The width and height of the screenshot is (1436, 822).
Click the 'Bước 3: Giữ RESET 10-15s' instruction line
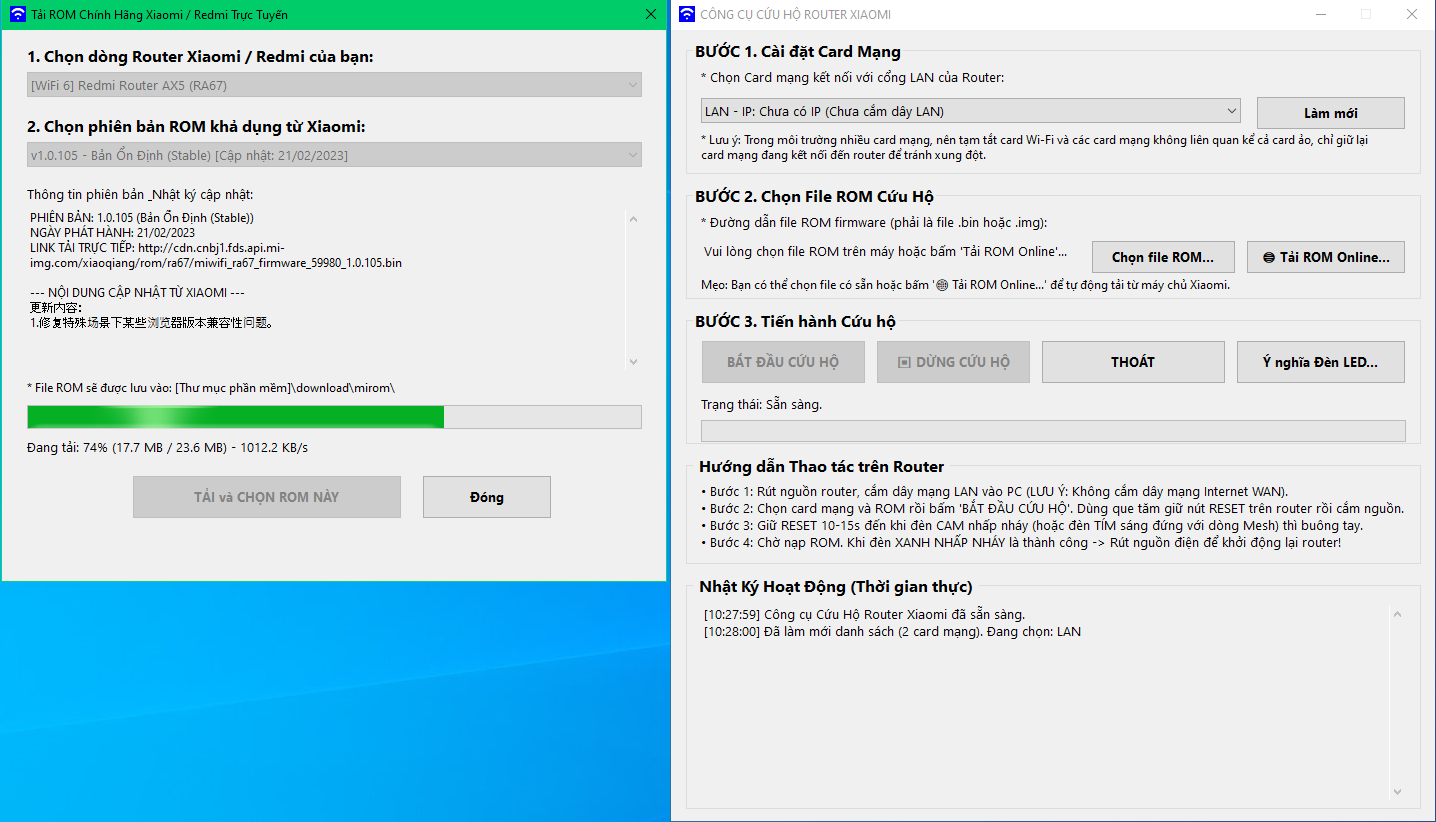[x=1032, y=525]
